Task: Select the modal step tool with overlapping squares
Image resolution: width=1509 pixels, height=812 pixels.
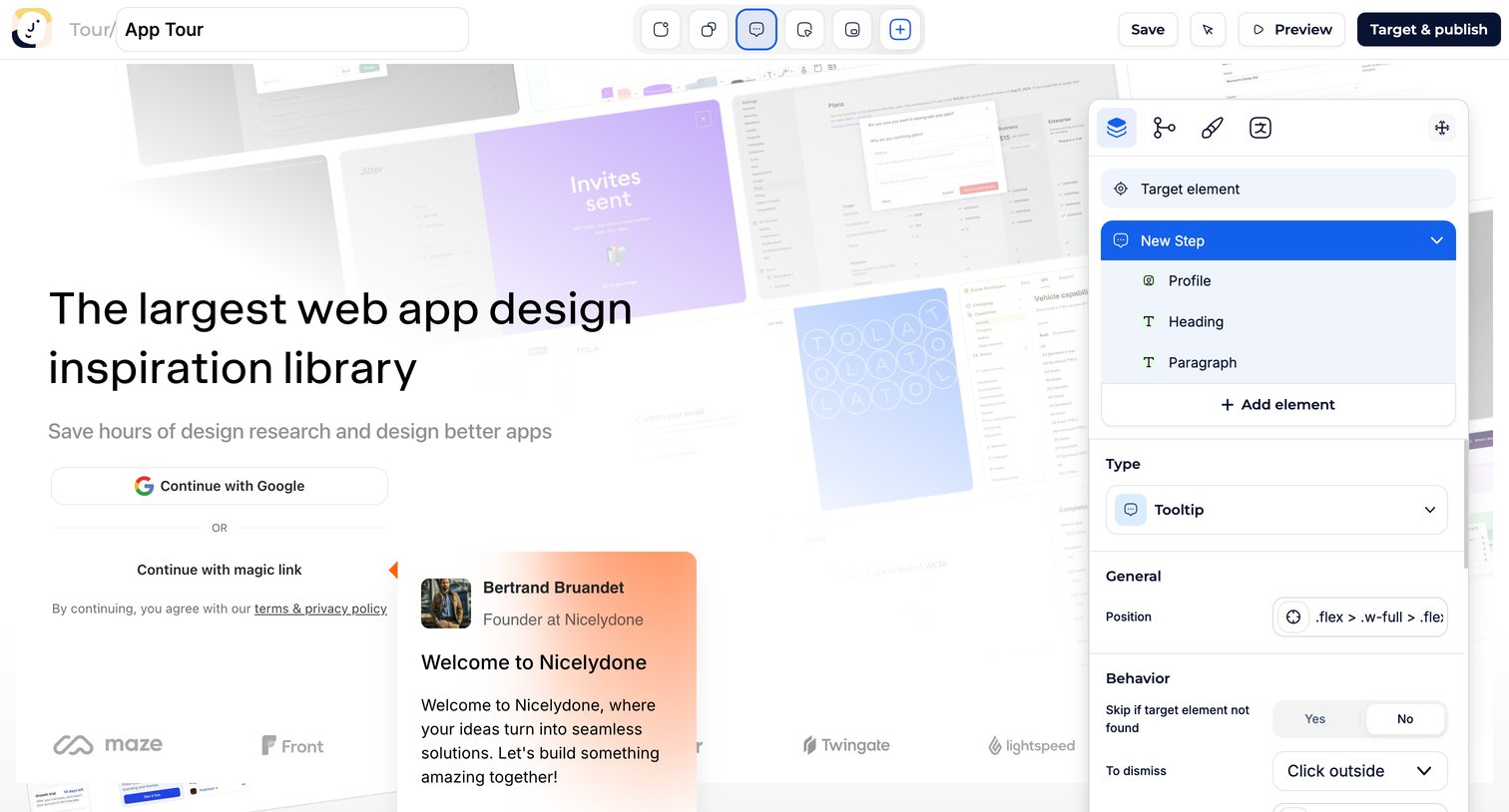Action: (x=709, y=30)
